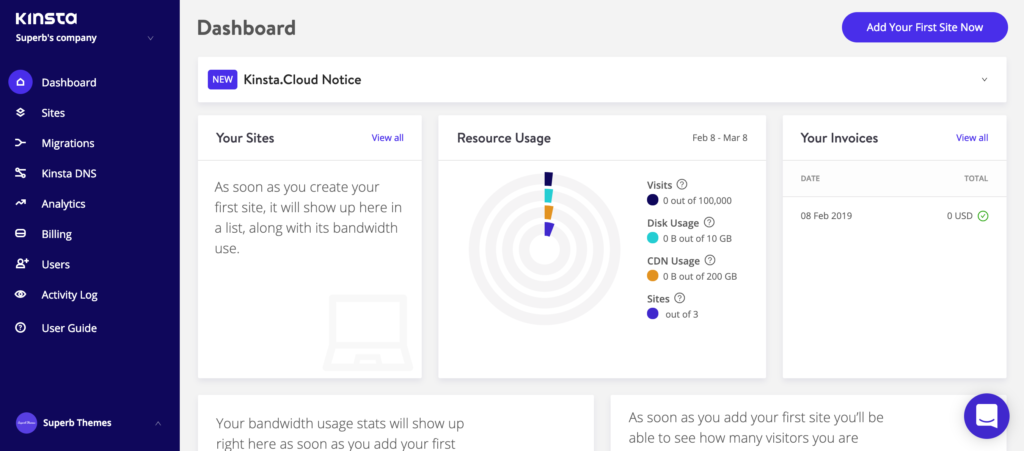Click the Sites layers icon
1024x451 pixels.
(x=20, y=113)
